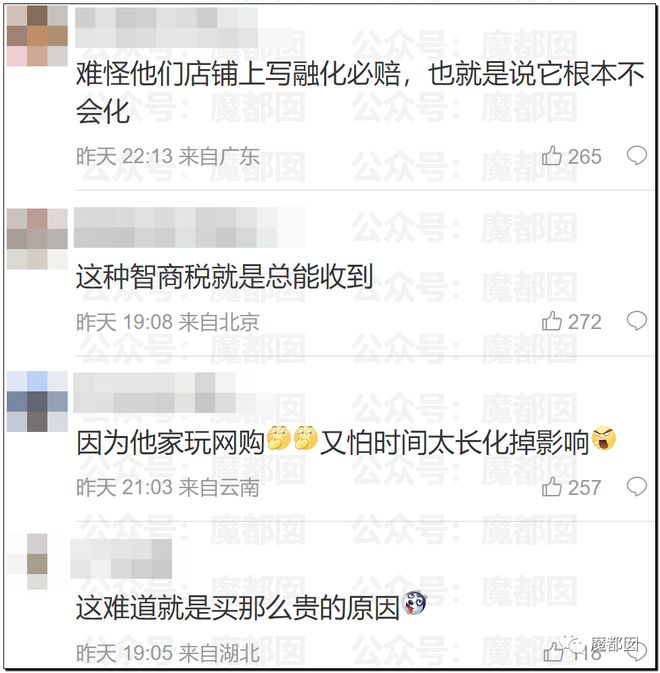Open the blurred username above 这种智商税 comment
The height and width of the screenshot is (673, 660).
click(190, 227)
